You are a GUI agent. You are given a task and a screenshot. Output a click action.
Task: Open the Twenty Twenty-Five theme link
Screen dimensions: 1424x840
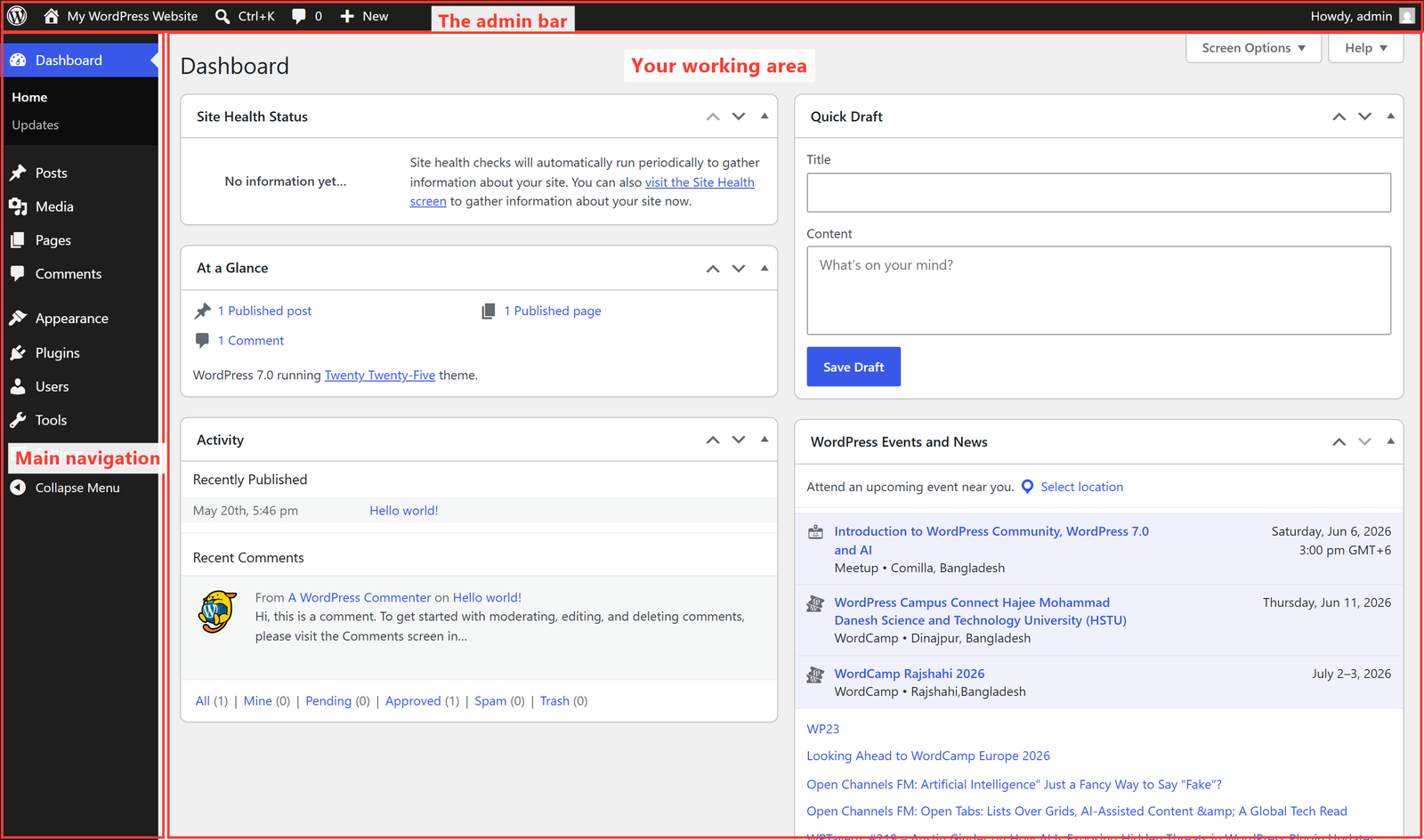pos(380,376)
